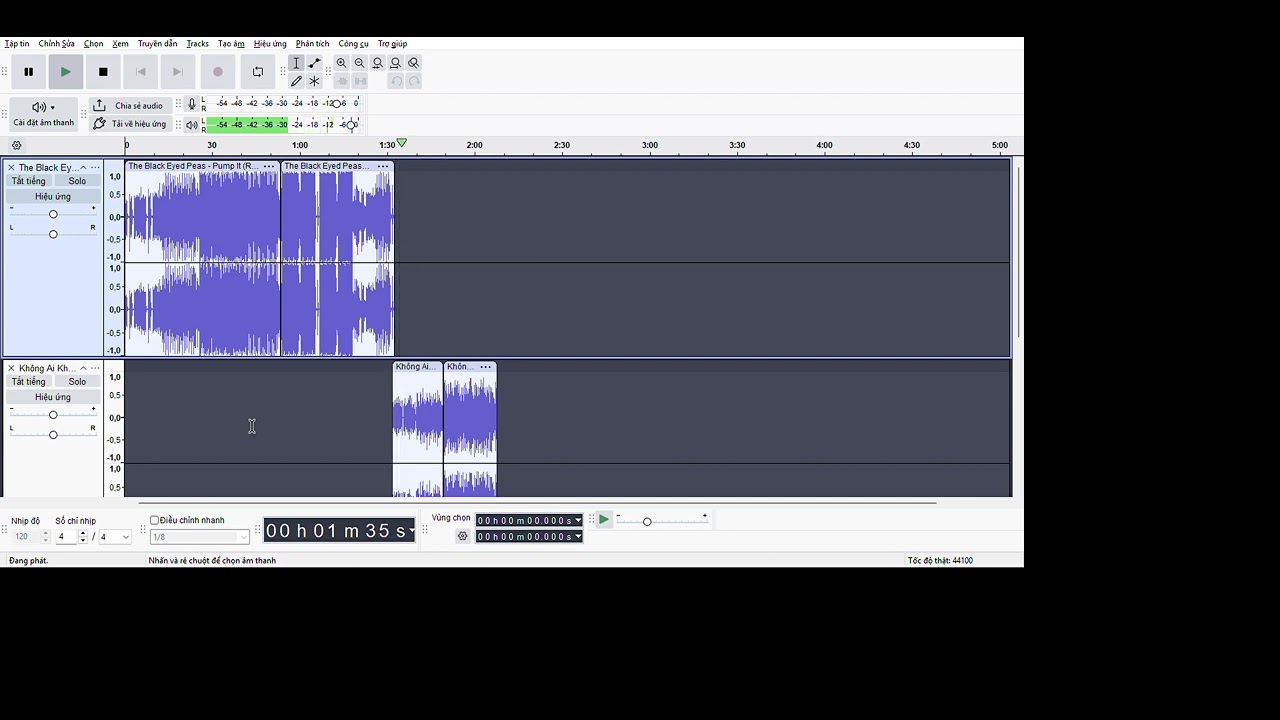The width and height of the screenshot is (1280, 720).
Task: Open the Chọn menu
Action: click(93, 44)
